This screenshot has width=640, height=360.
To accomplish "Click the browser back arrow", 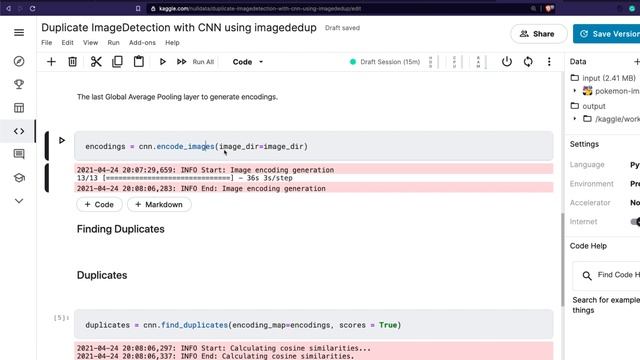I will tap(8, 8).
